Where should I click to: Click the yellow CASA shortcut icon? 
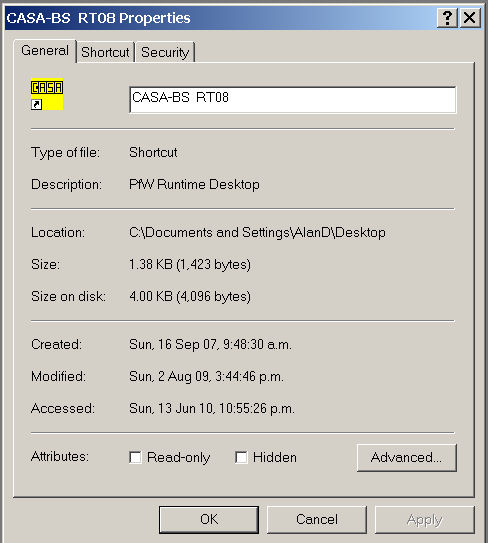coord(47,95)
